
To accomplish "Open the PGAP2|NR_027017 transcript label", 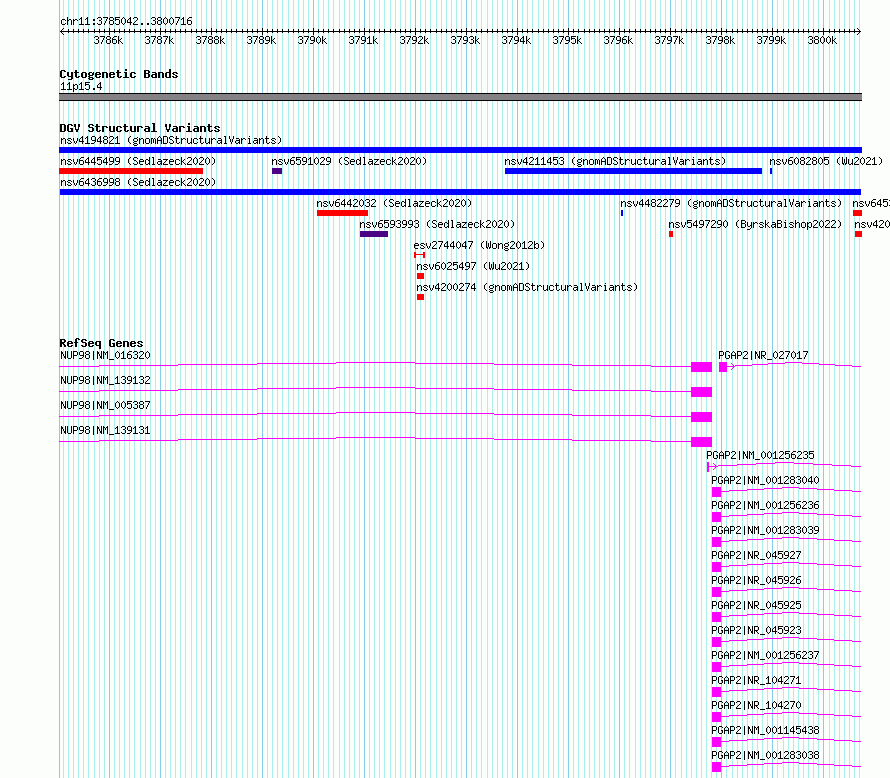I will pos(763,355).
